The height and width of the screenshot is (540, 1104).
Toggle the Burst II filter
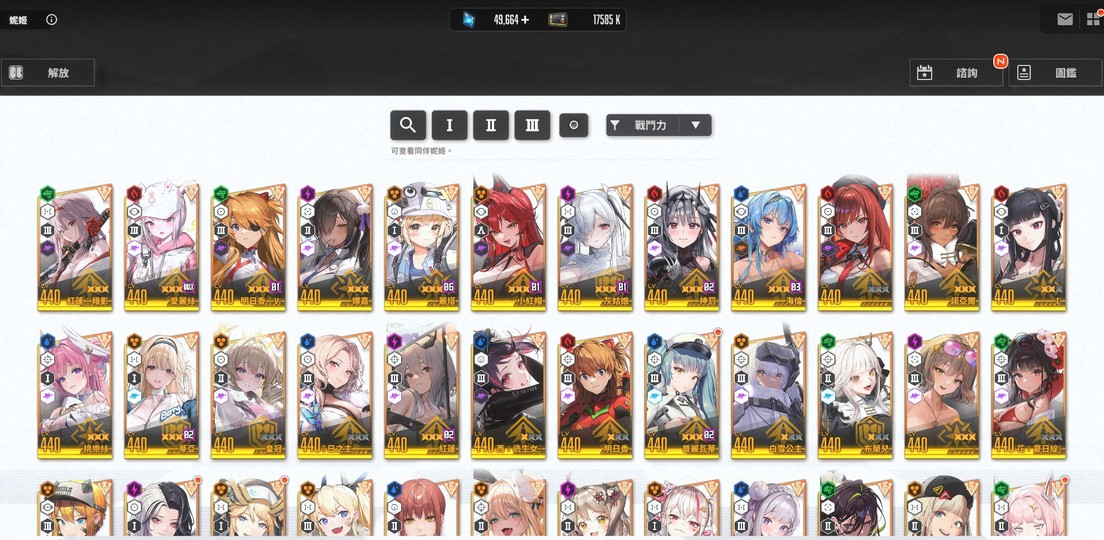(x=491, y=125)
